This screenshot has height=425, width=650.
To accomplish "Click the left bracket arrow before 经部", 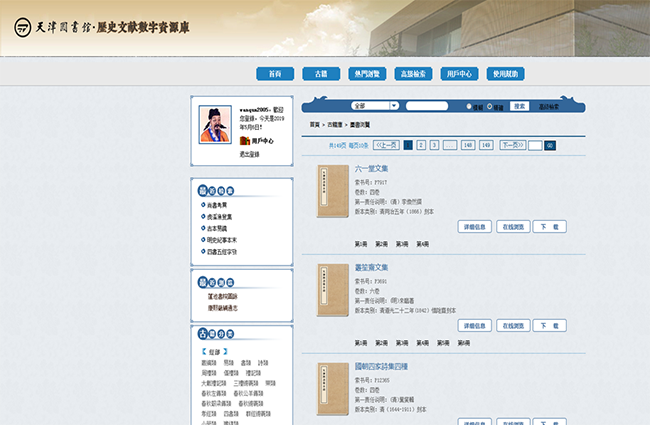I will [204, 352].
